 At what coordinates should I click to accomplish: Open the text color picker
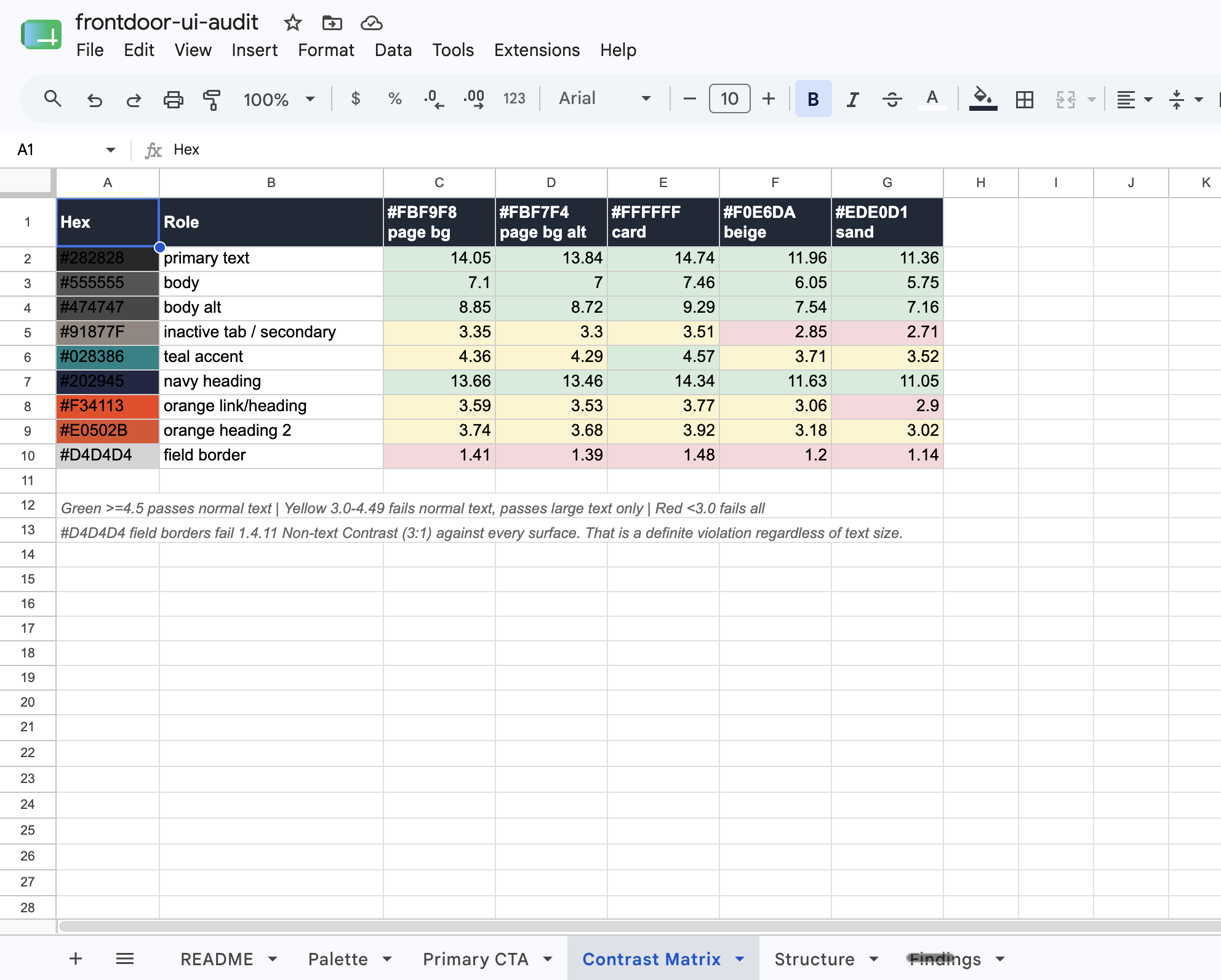[x=932, y=99]
